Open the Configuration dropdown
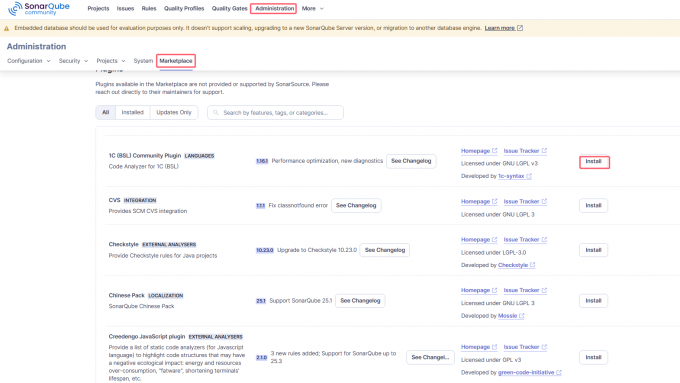680x383 pixels. click(x=29, y=61)
